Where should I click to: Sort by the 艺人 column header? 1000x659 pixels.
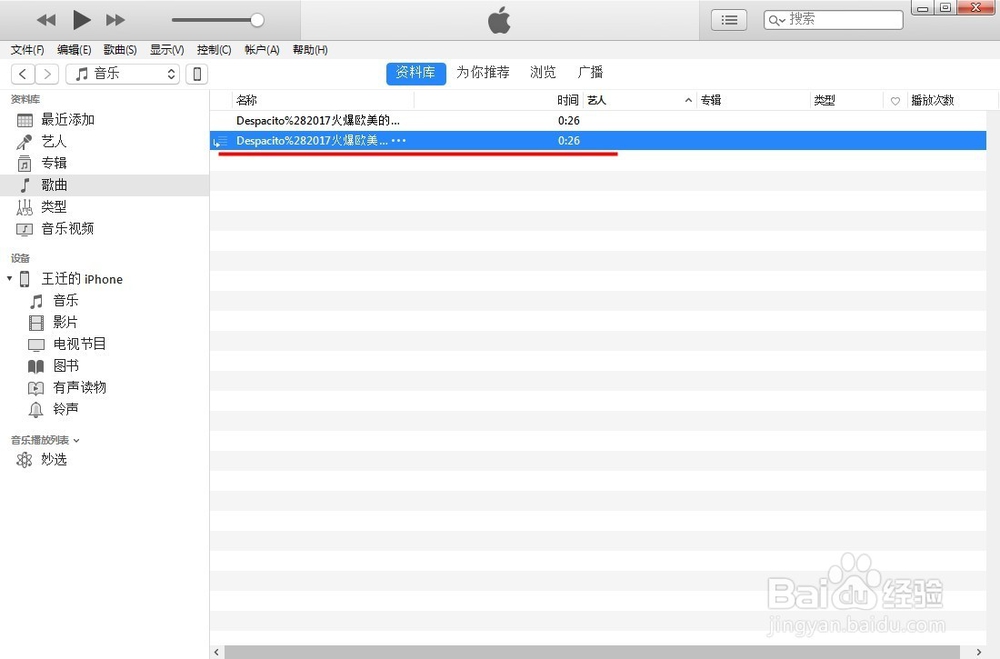597,100
